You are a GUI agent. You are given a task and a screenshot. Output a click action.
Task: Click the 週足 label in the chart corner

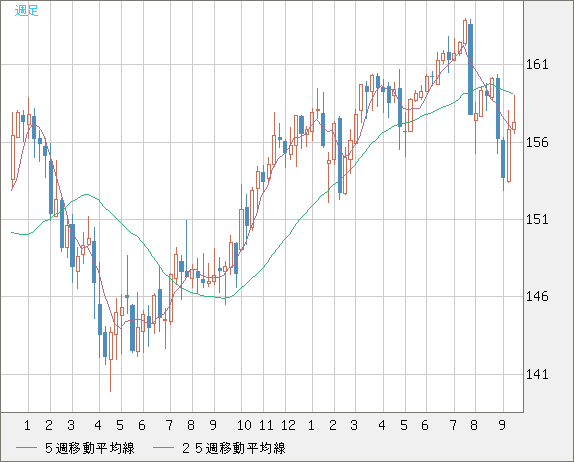pyautogui.click(x=26, y=11)
